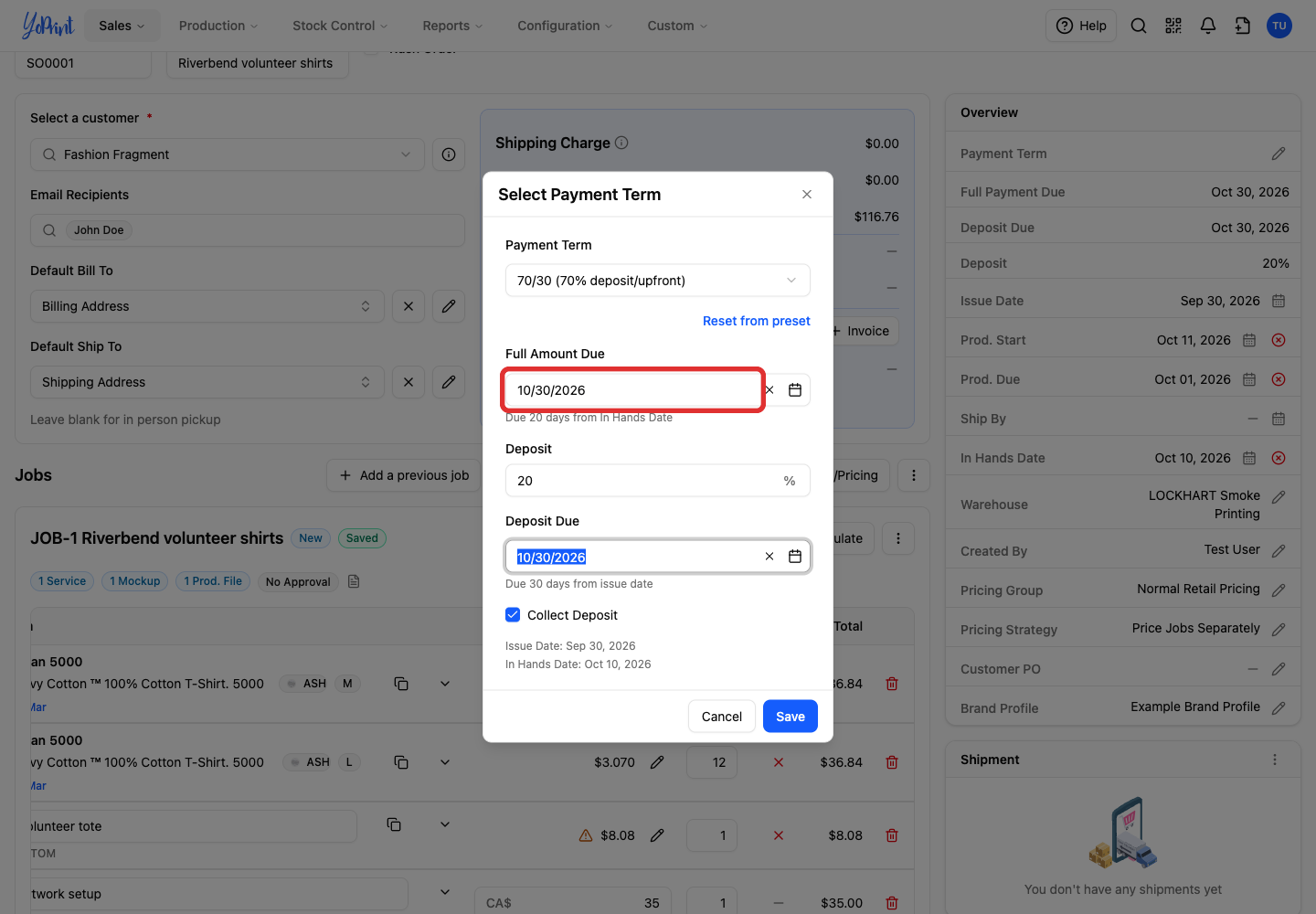This screenshot has width=1316, height=914.
Task: Open calendar picker for Full Amount Due
Action: tap(795, 390)
